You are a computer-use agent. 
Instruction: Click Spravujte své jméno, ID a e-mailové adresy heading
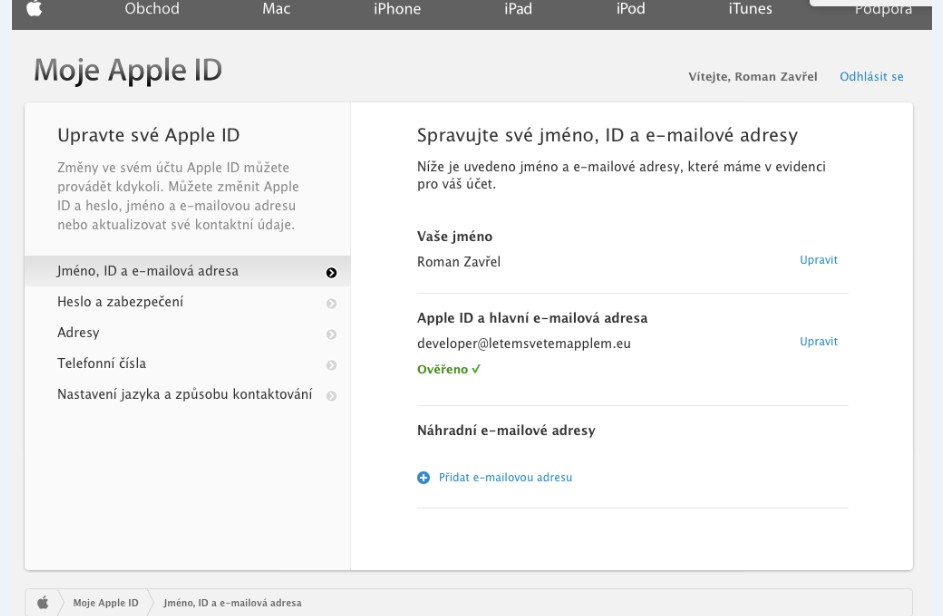pyautogui.click(x=607, y=135)
